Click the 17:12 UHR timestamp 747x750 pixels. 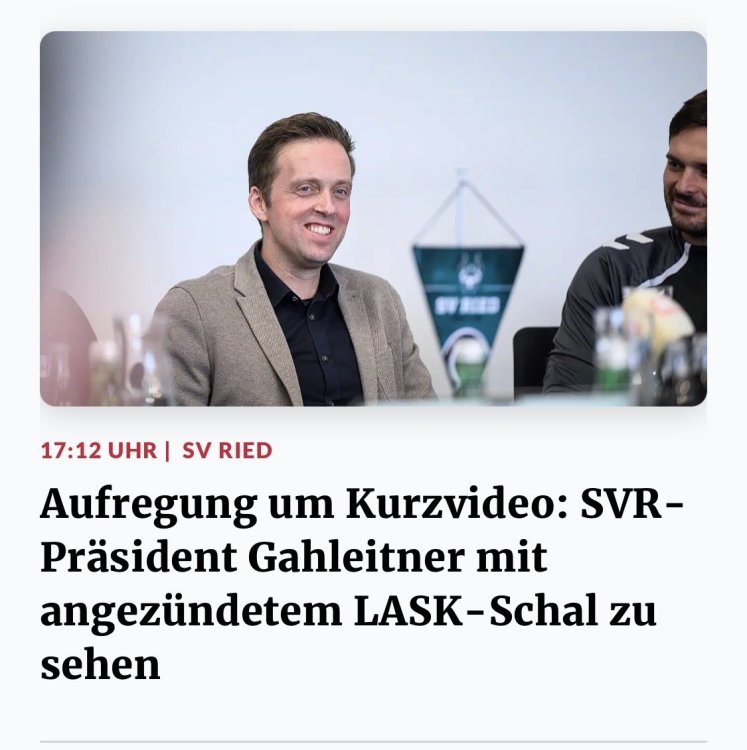99,451
